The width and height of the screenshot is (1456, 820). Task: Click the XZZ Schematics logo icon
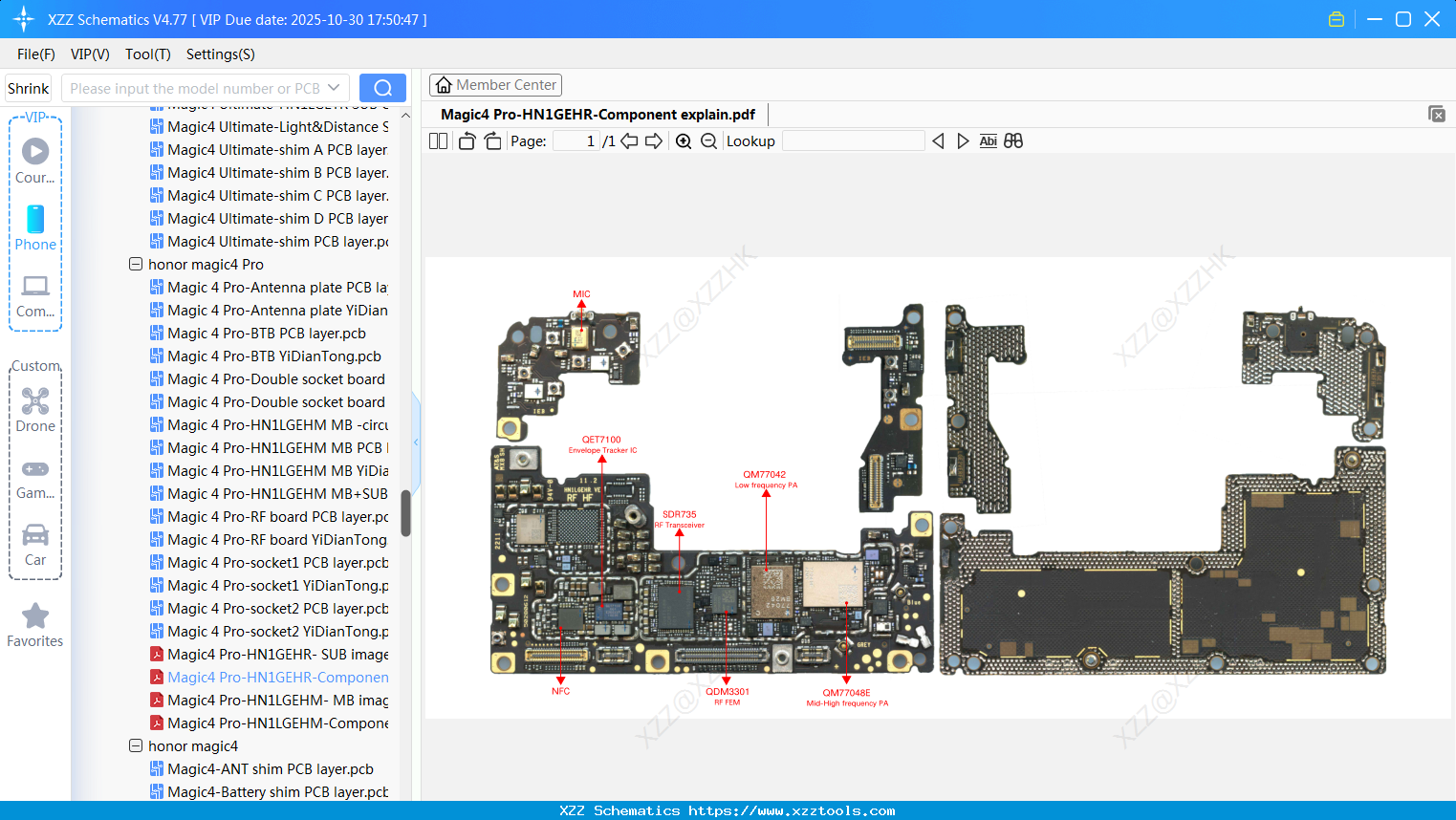[x=24, y=19]
